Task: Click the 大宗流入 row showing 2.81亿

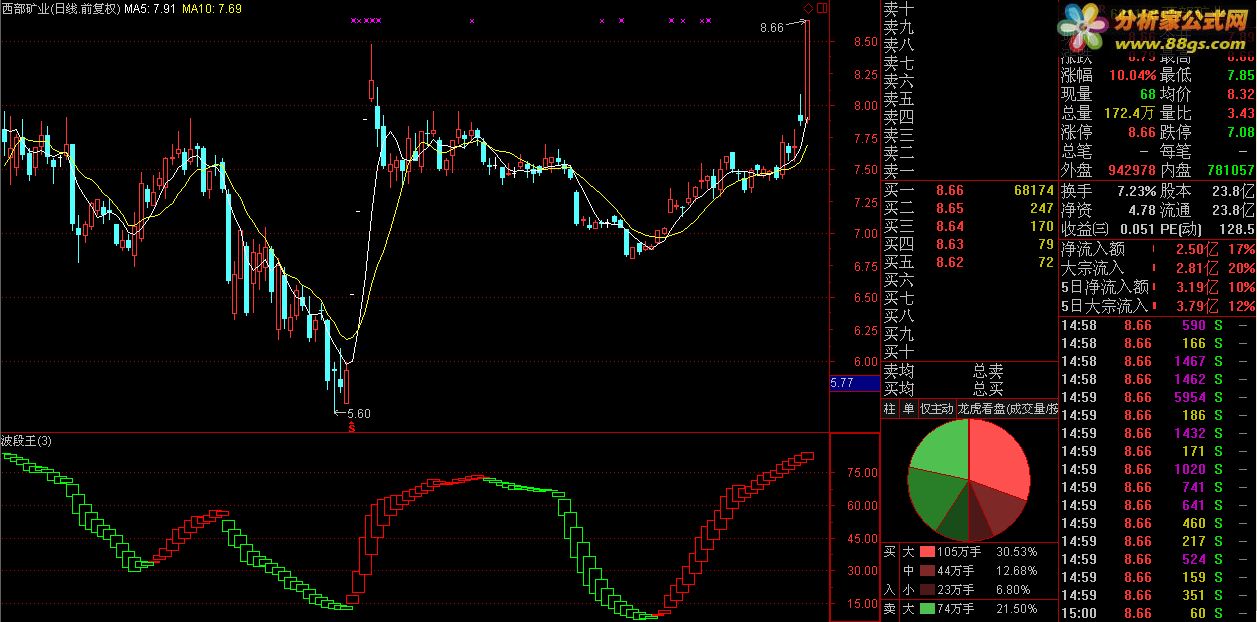Action: tap(1157, 268)
